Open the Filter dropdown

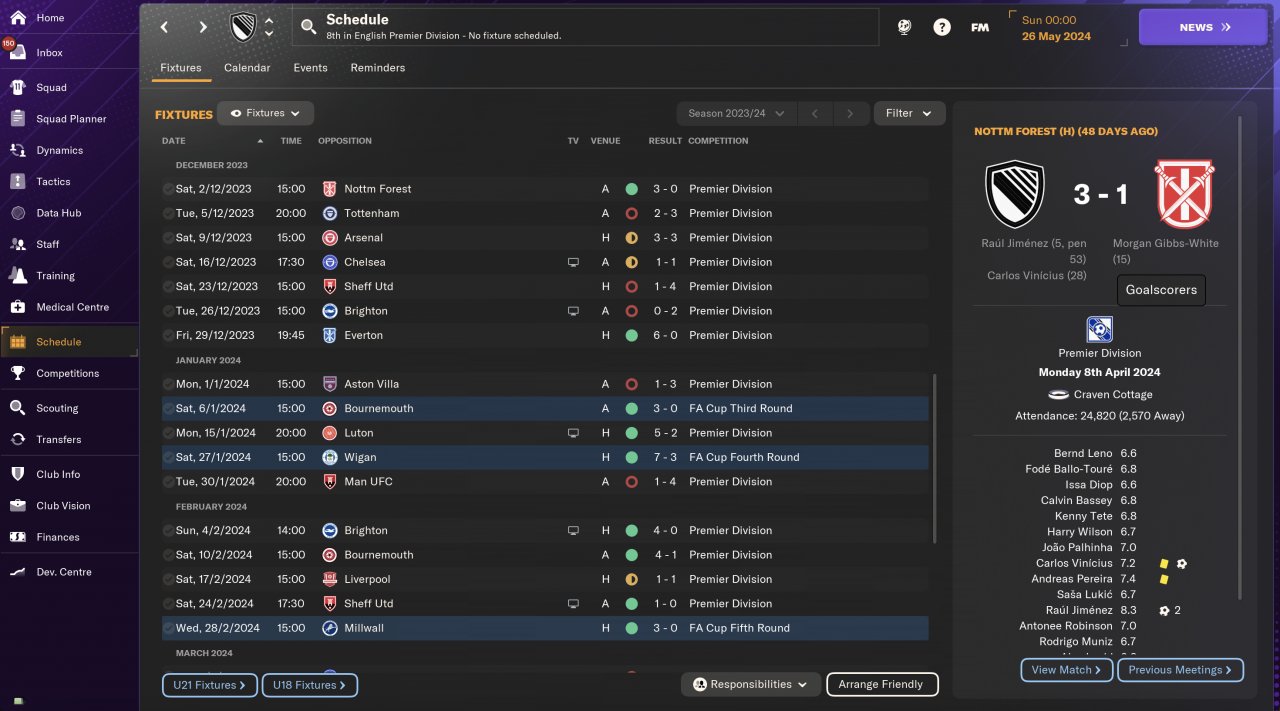909,113
